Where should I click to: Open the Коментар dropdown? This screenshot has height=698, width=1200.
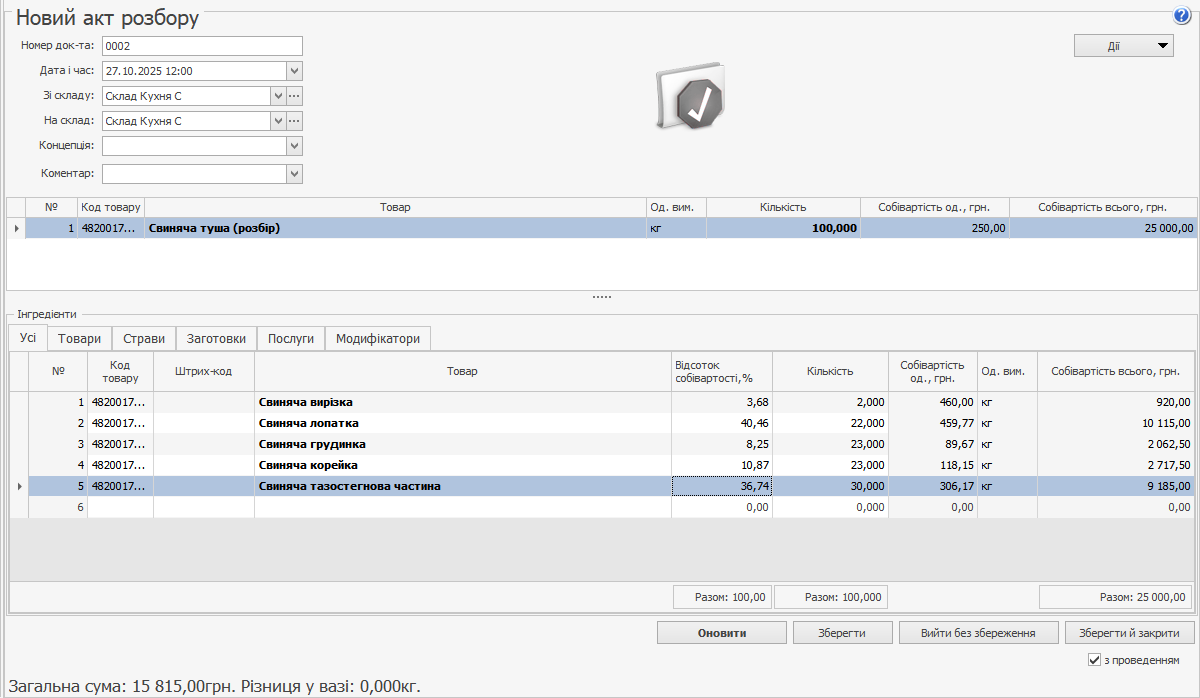294,174
